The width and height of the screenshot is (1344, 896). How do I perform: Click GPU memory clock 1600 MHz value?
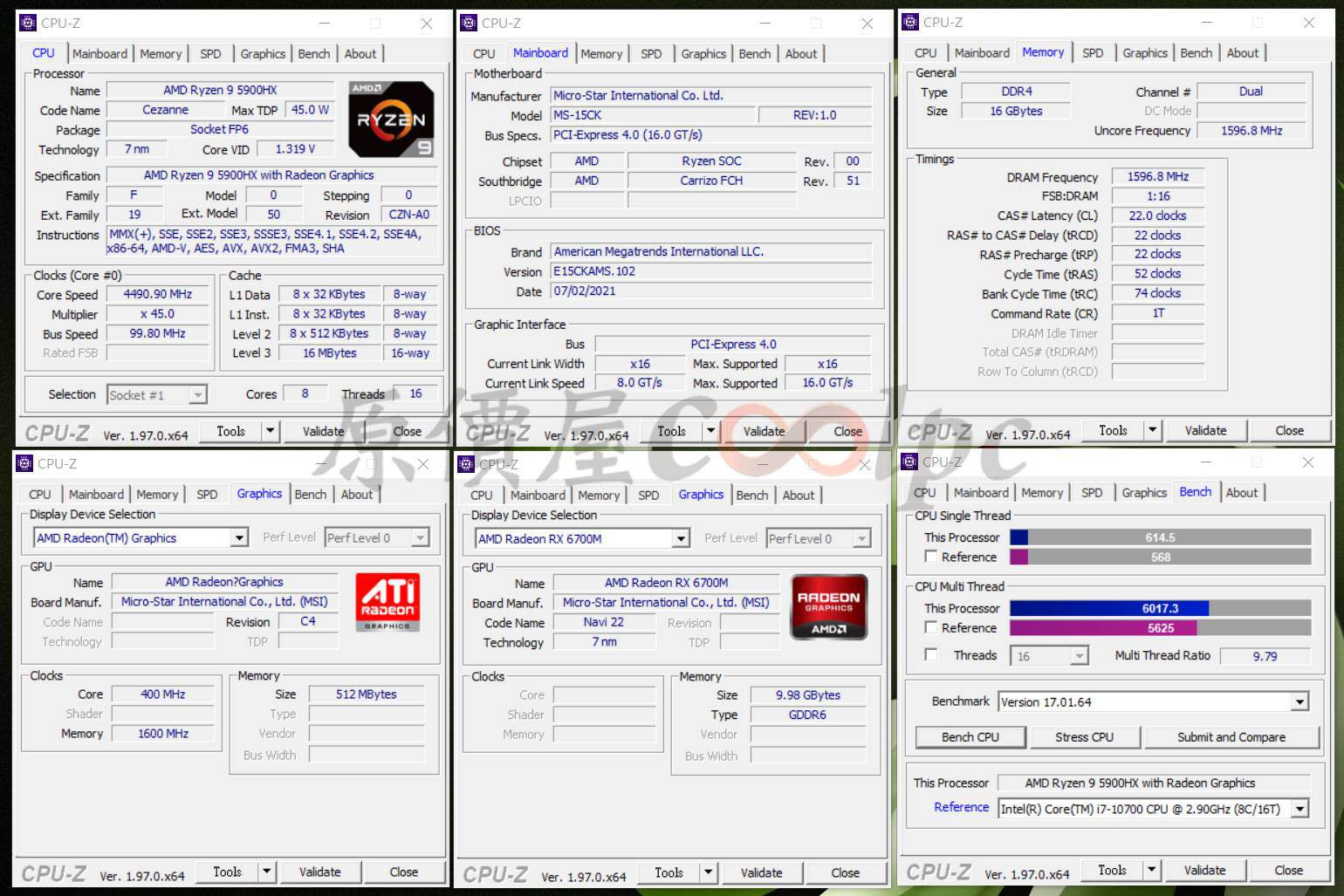[x=163, y=734]
